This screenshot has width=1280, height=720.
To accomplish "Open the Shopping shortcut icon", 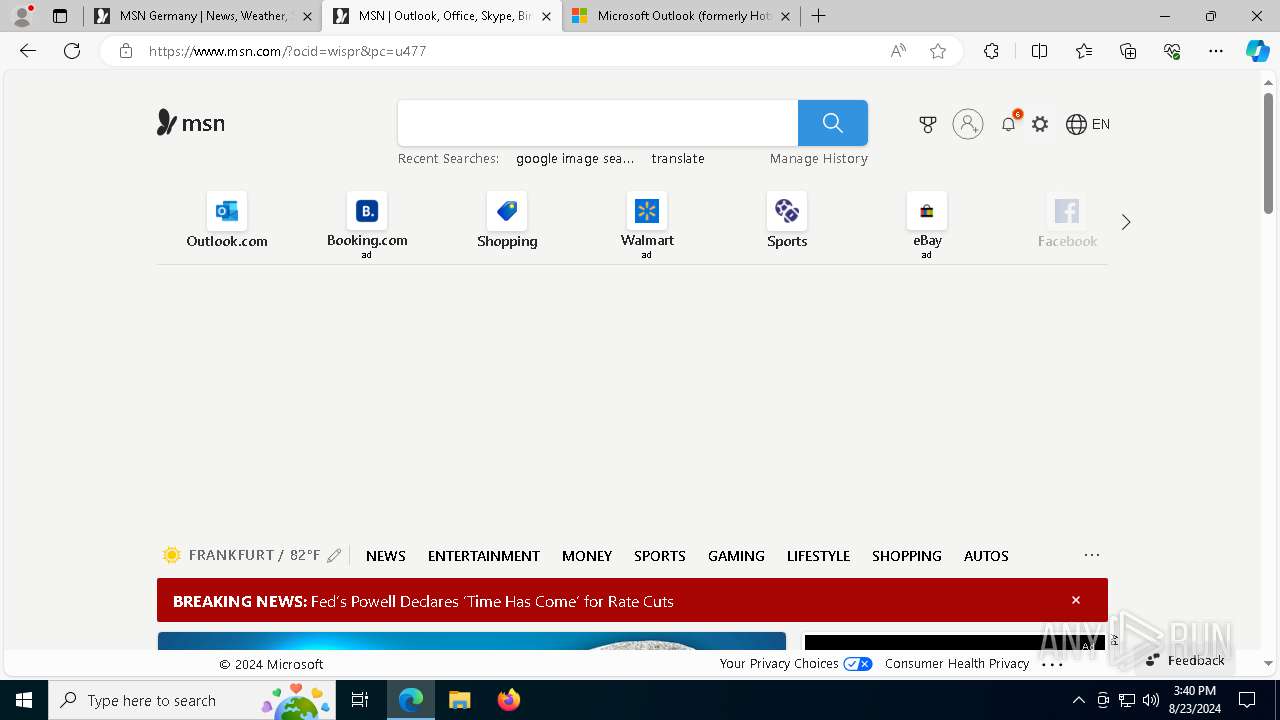I will [x=507, y=211].
